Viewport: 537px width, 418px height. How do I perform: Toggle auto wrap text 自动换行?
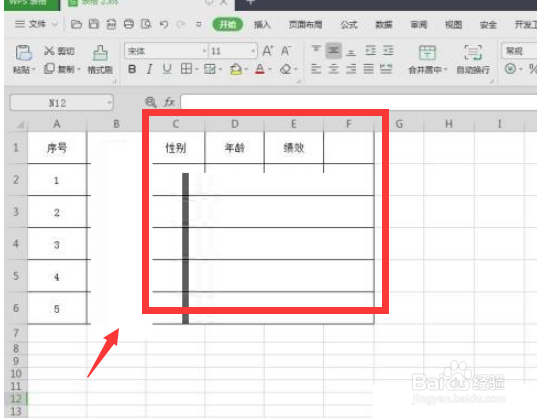473,60
